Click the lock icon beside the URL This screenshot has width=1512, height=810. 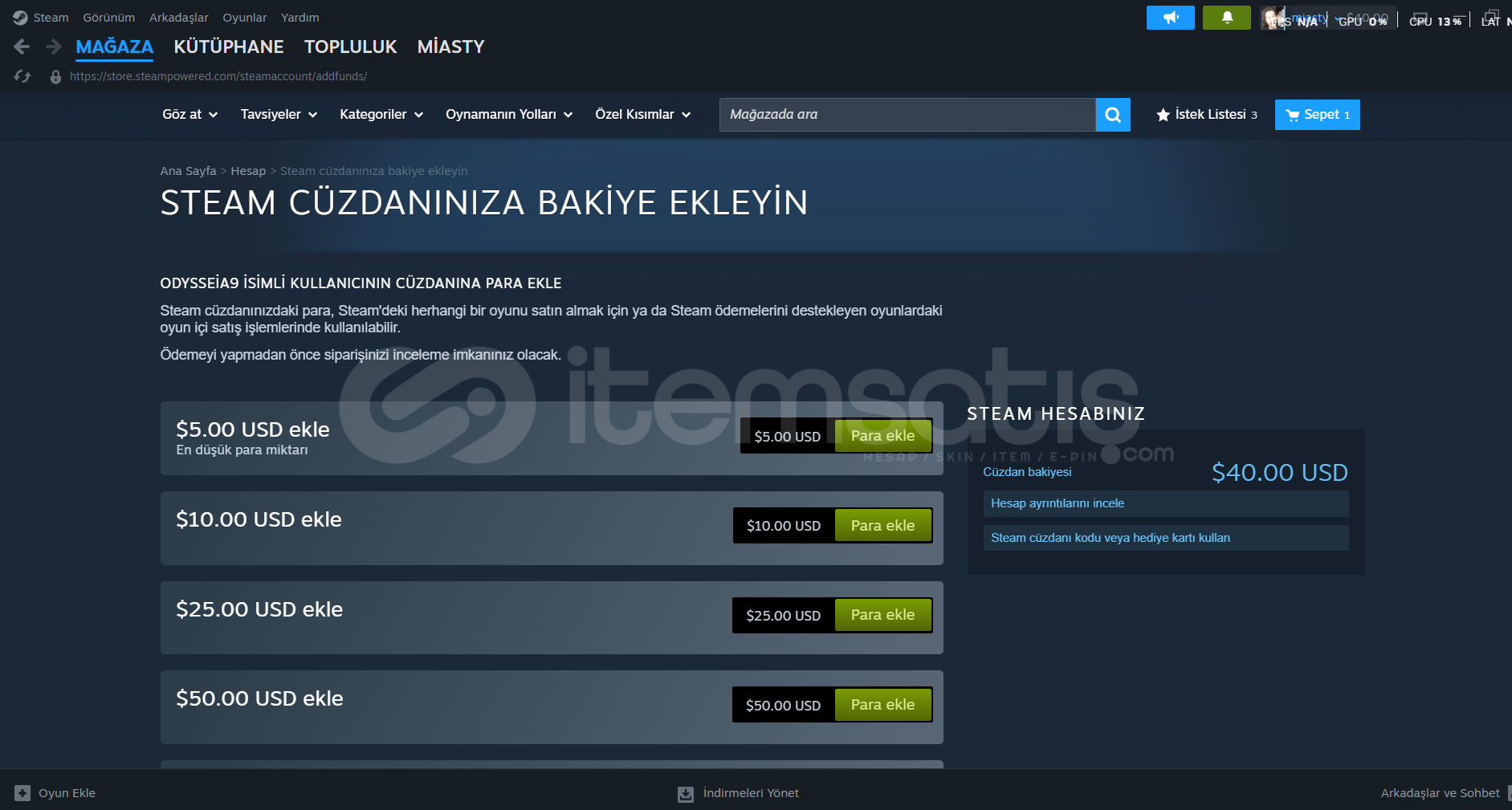[x=55, y=77]
